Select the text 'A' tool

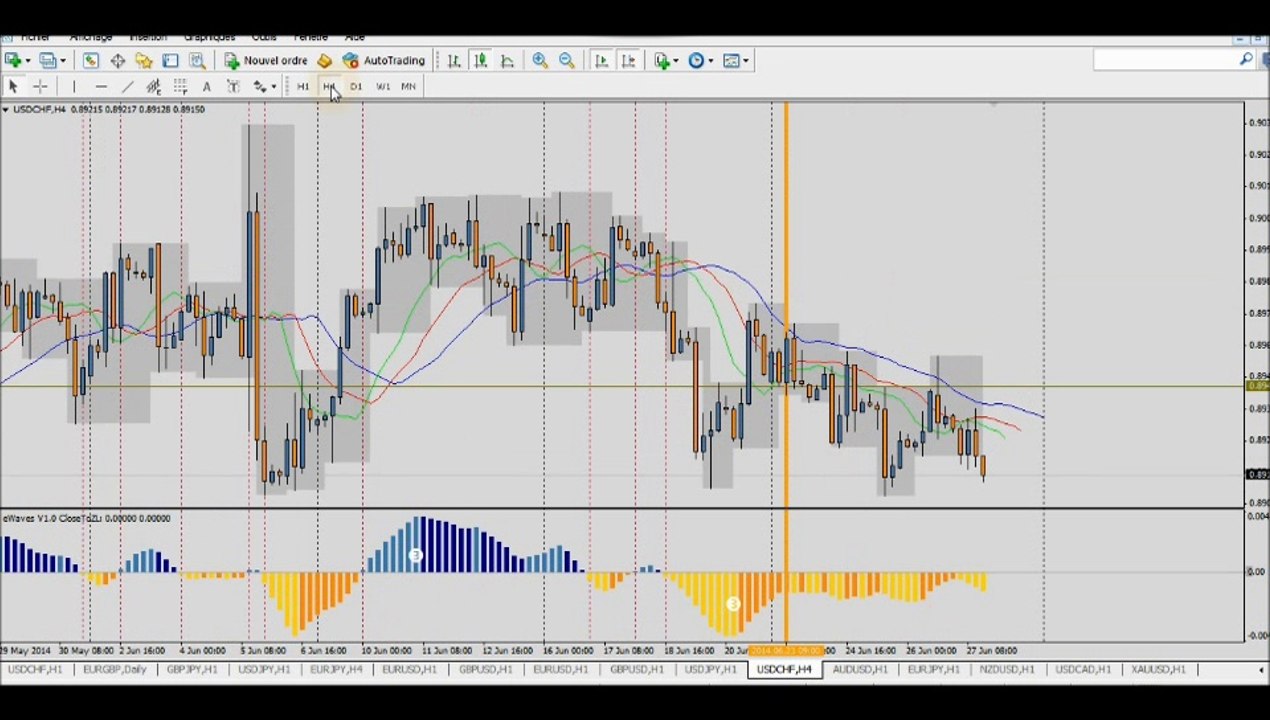point(206,87)
